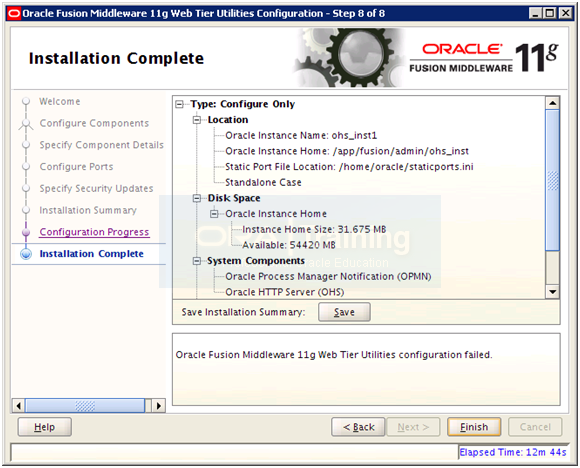Select Available: 54420 MB row
This screenshot has width=580, height=468.
(x=289, y=245)
